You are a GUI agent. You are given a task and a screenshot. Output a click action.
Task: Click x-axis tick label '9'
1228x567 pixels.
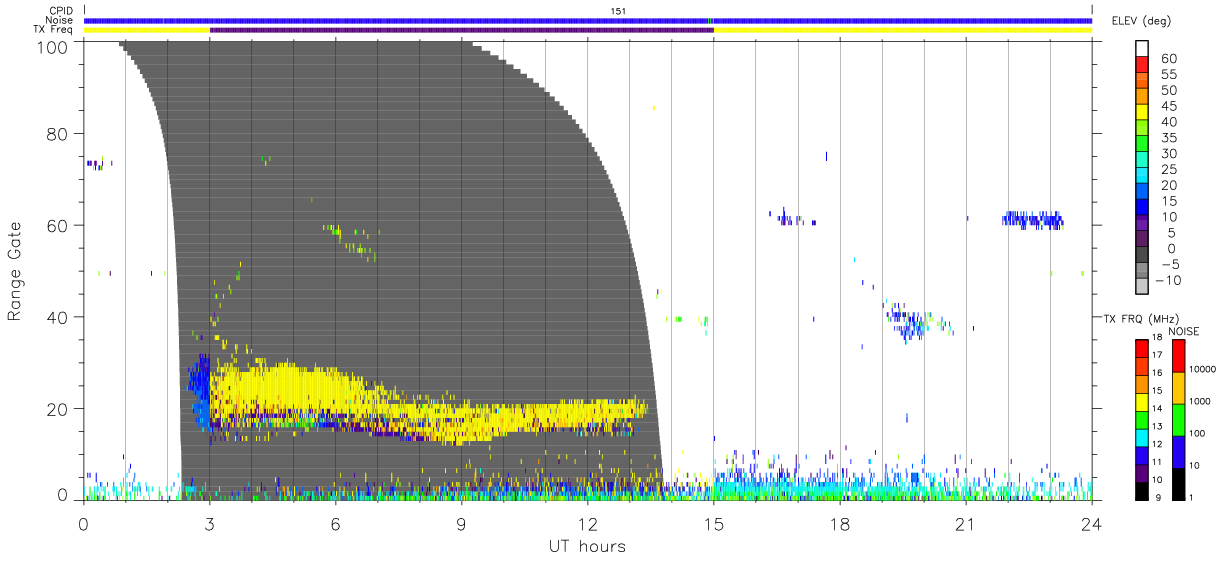point(461,522)
